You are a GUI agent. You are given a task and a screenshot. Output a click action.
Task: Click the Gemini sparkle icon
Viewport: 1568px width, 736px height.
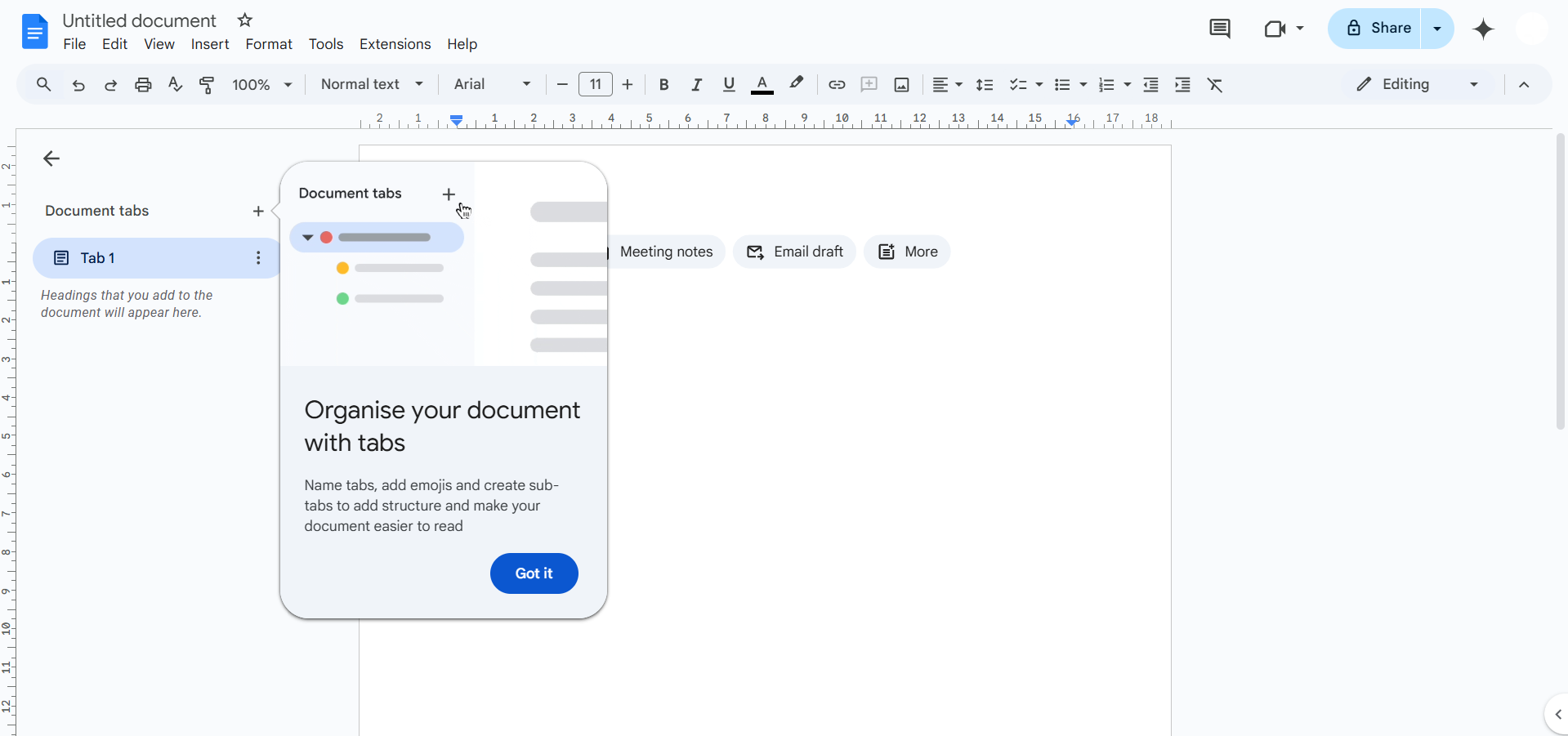point(1483,29)
